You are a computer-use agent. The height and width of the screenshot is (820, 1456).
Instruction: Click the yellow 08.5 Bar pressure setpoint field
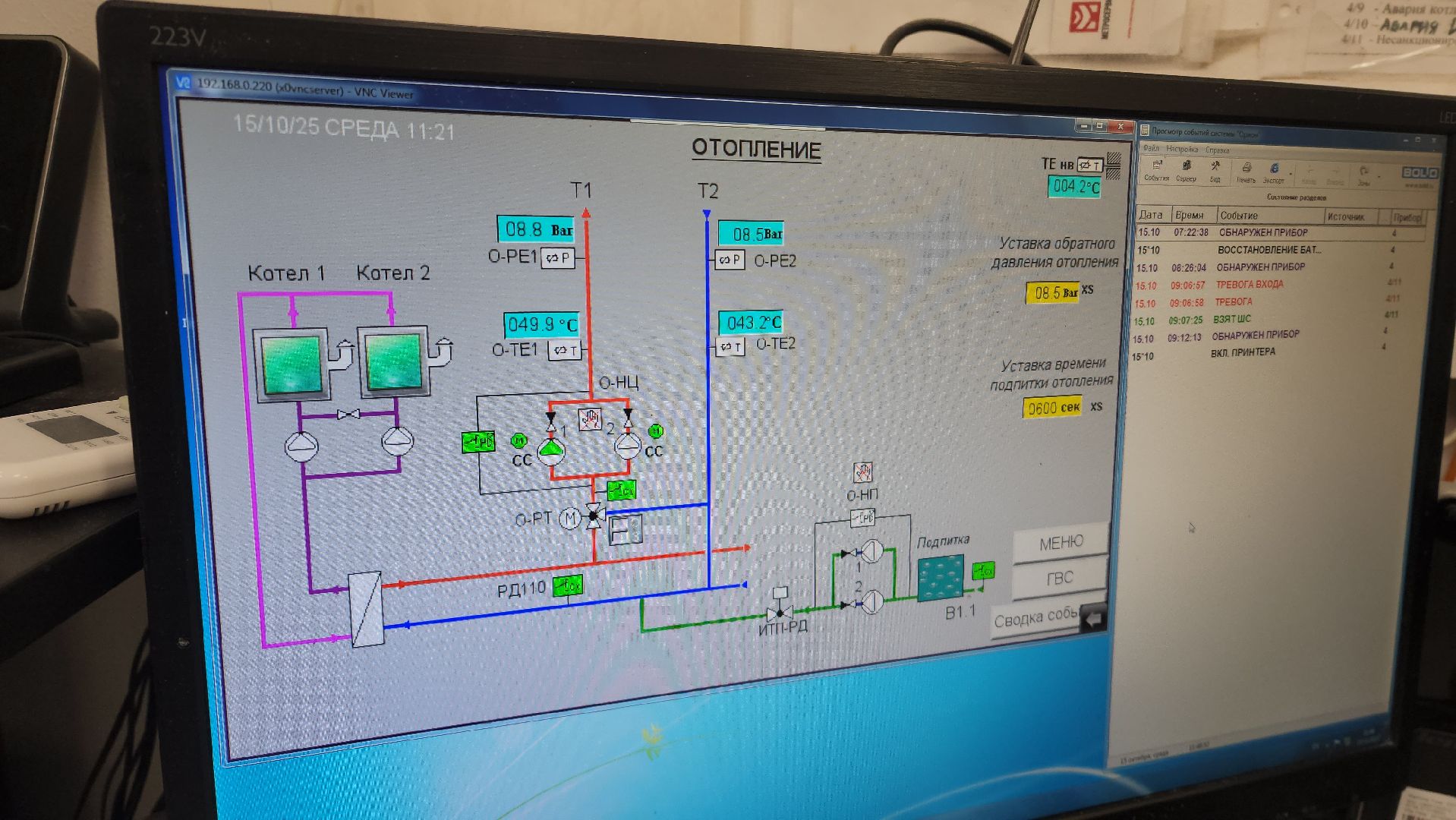(x=1051, y=292)
